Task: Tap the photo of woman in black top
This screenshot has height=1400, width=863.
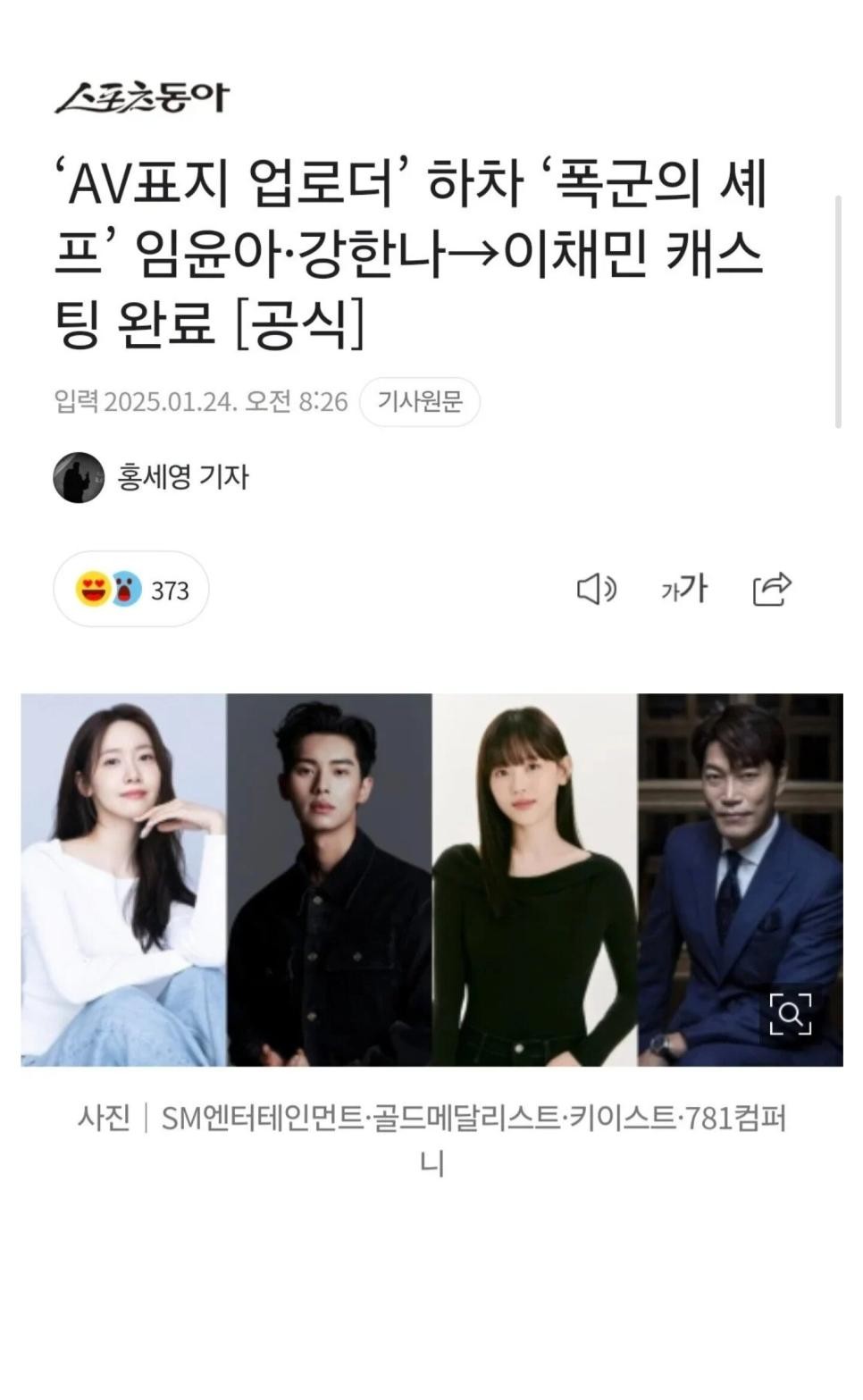Action: point(535,879)
